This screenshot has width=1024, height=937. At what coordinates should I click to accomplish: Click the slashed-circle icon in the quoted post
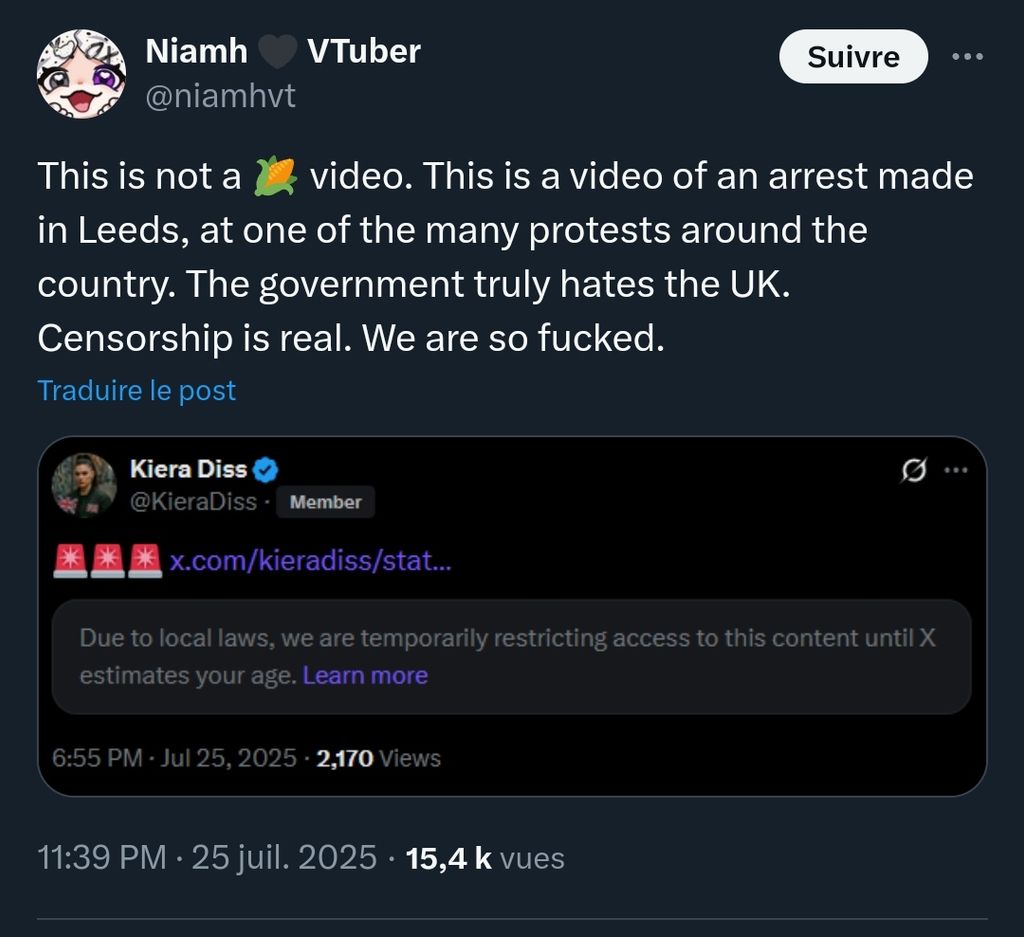click(913, 470)
